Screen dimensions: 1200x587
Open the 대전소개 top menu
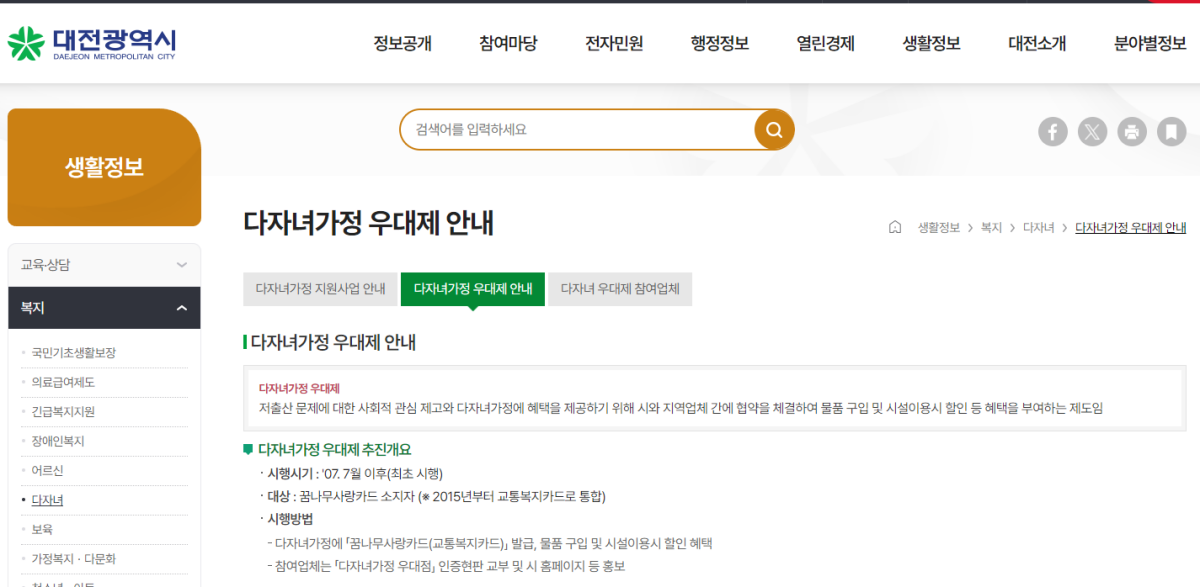(x=1036, y=43)
